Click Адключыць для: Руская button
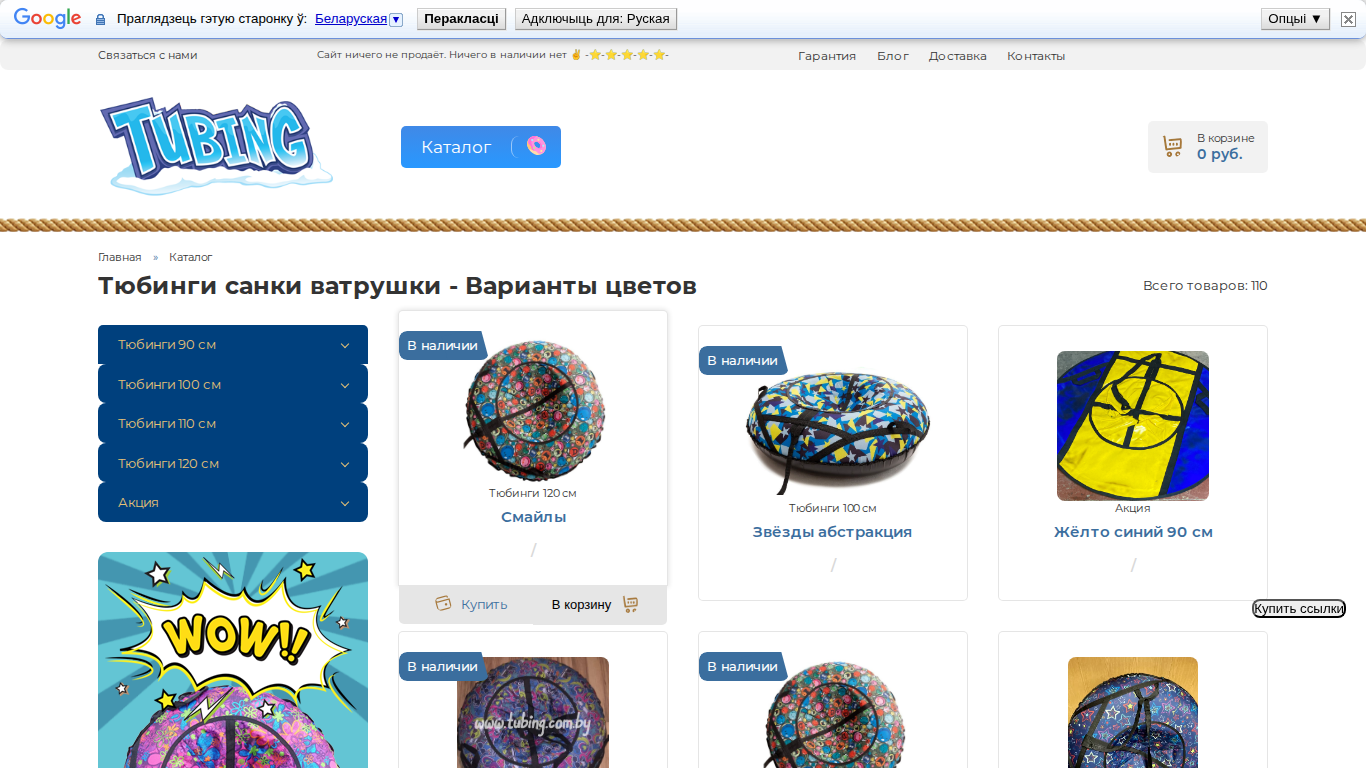The height and width of the screenshot is (768, 1366). (x=596, y=19)
